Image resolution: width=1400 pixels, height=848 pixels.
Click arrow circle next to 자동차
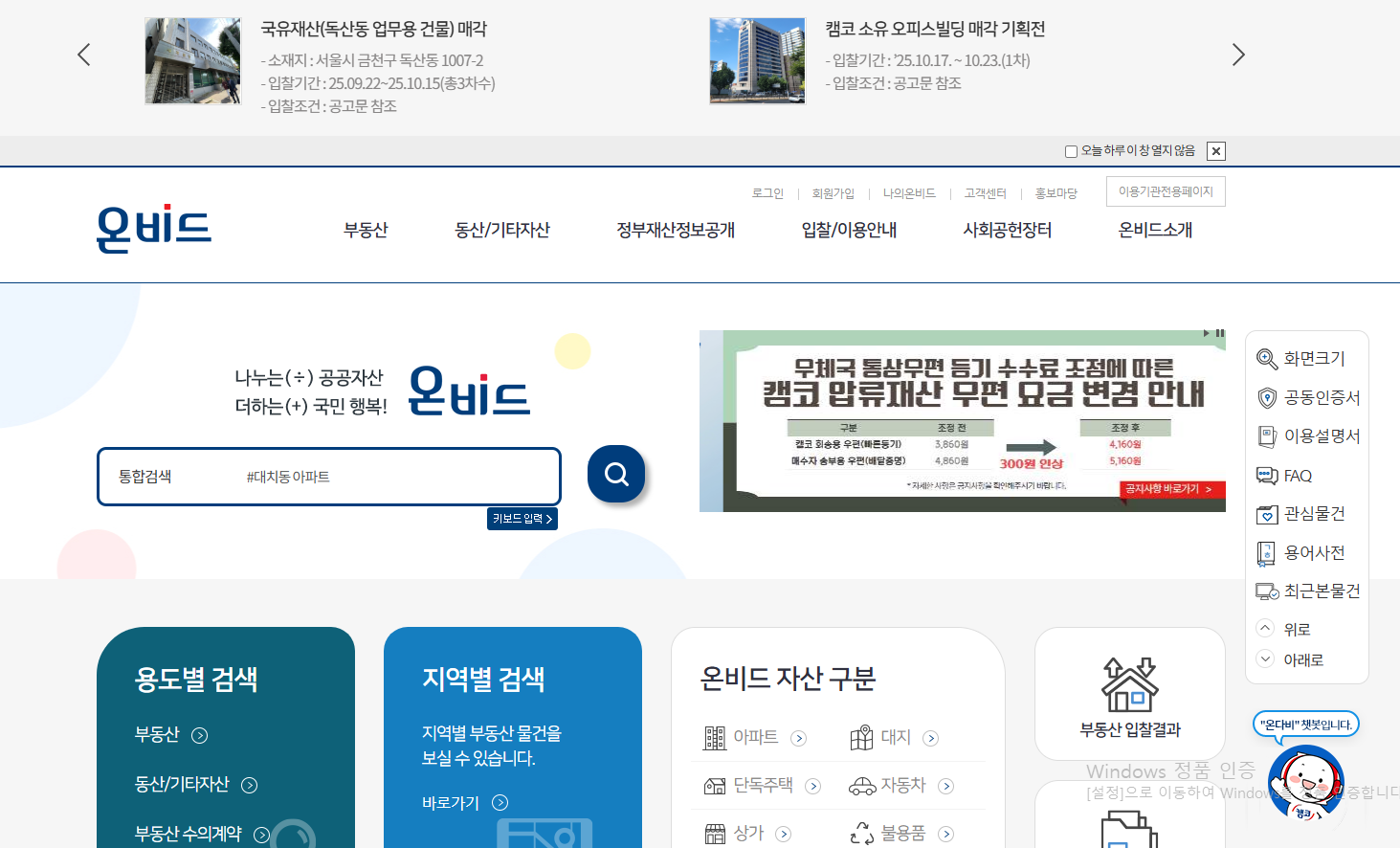tap(946, 786)
